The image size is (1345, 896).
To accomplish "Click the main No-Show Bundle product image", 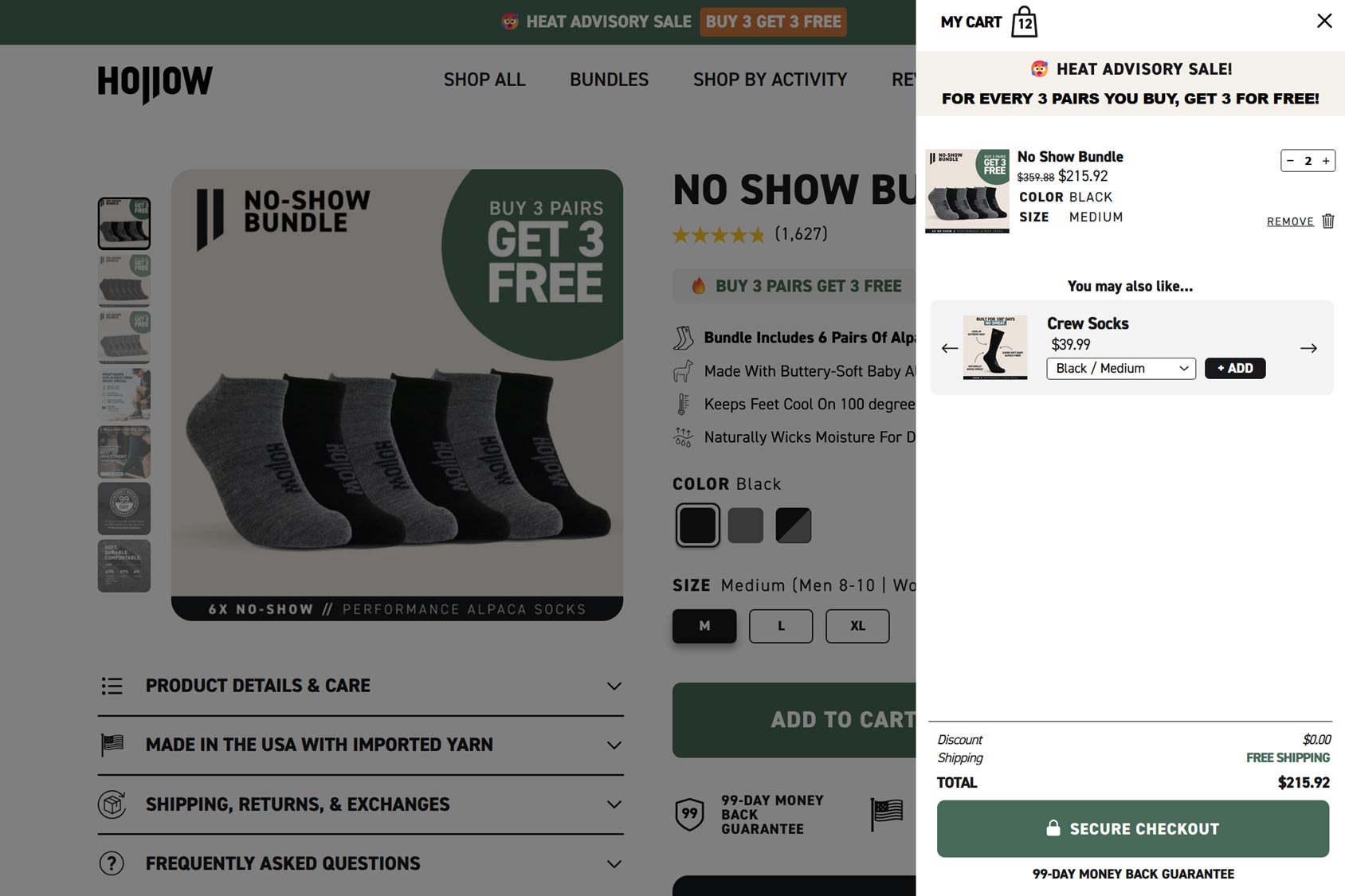I will pos(397,394).
